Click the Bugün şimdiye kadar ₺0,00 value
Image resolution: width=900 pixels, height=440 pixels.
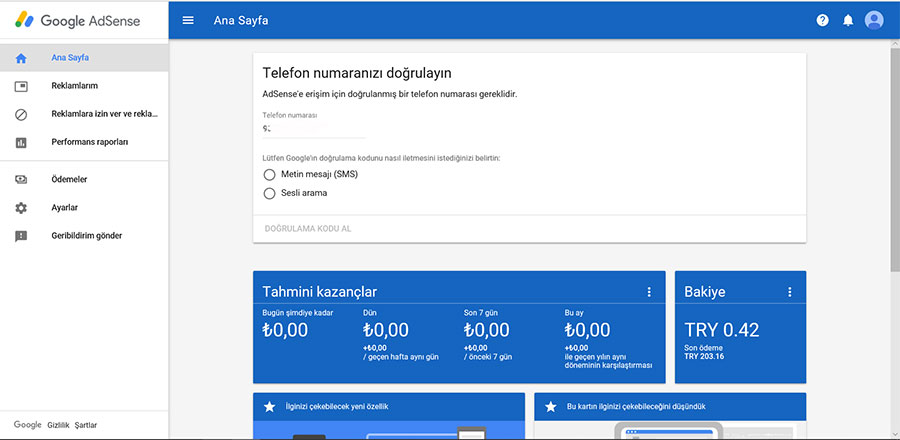[285, 330]
